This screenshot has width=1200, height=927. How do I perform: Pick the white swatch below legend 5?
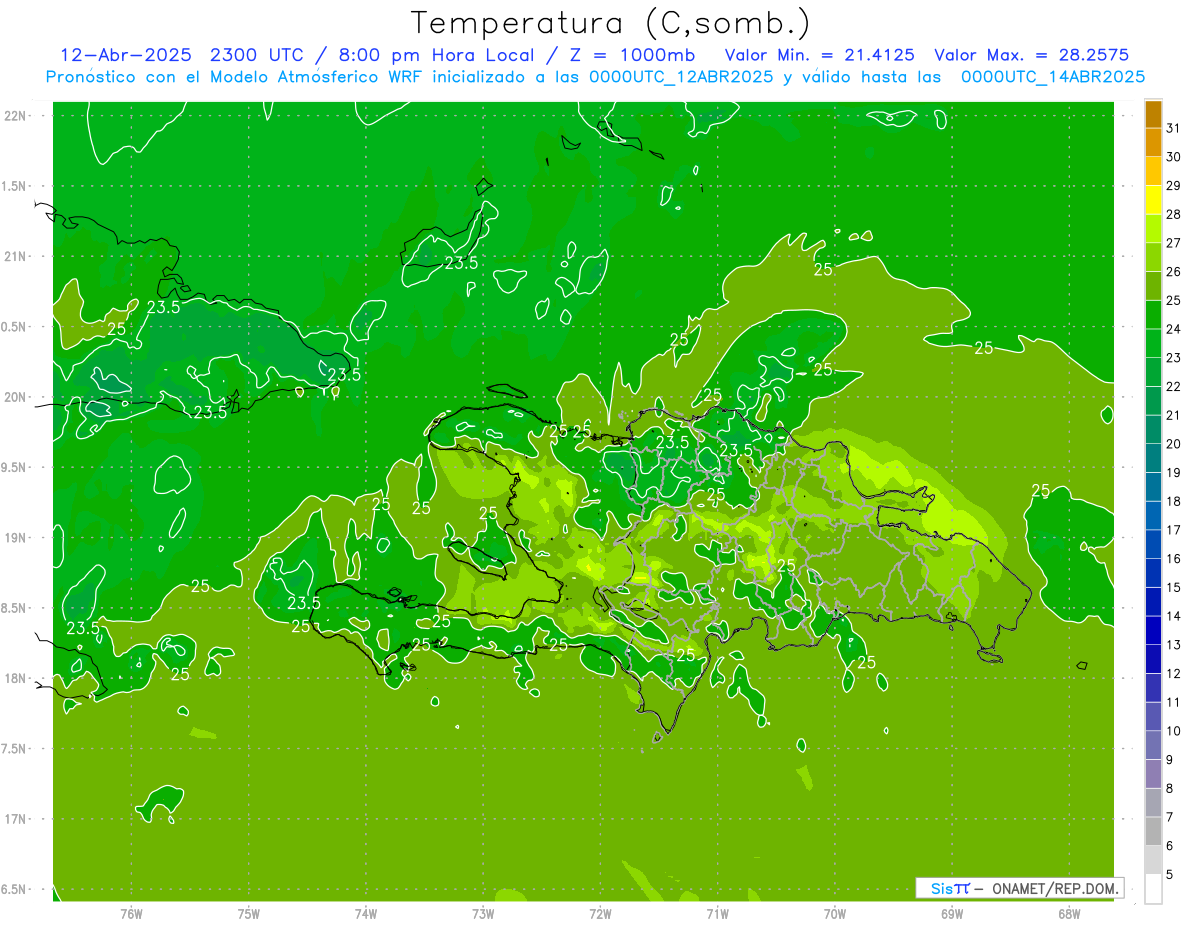1153,889
